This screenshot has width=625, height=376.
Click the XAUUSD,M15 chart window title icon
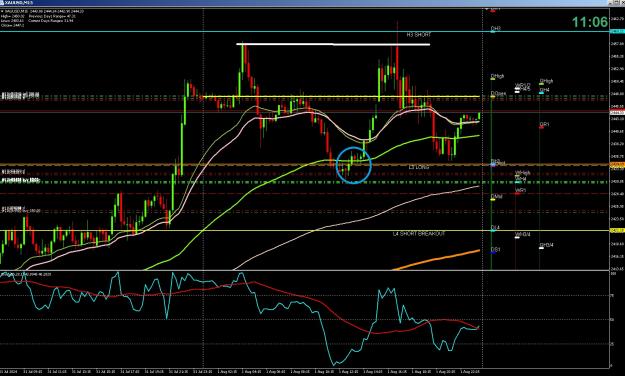pos(2,2)
